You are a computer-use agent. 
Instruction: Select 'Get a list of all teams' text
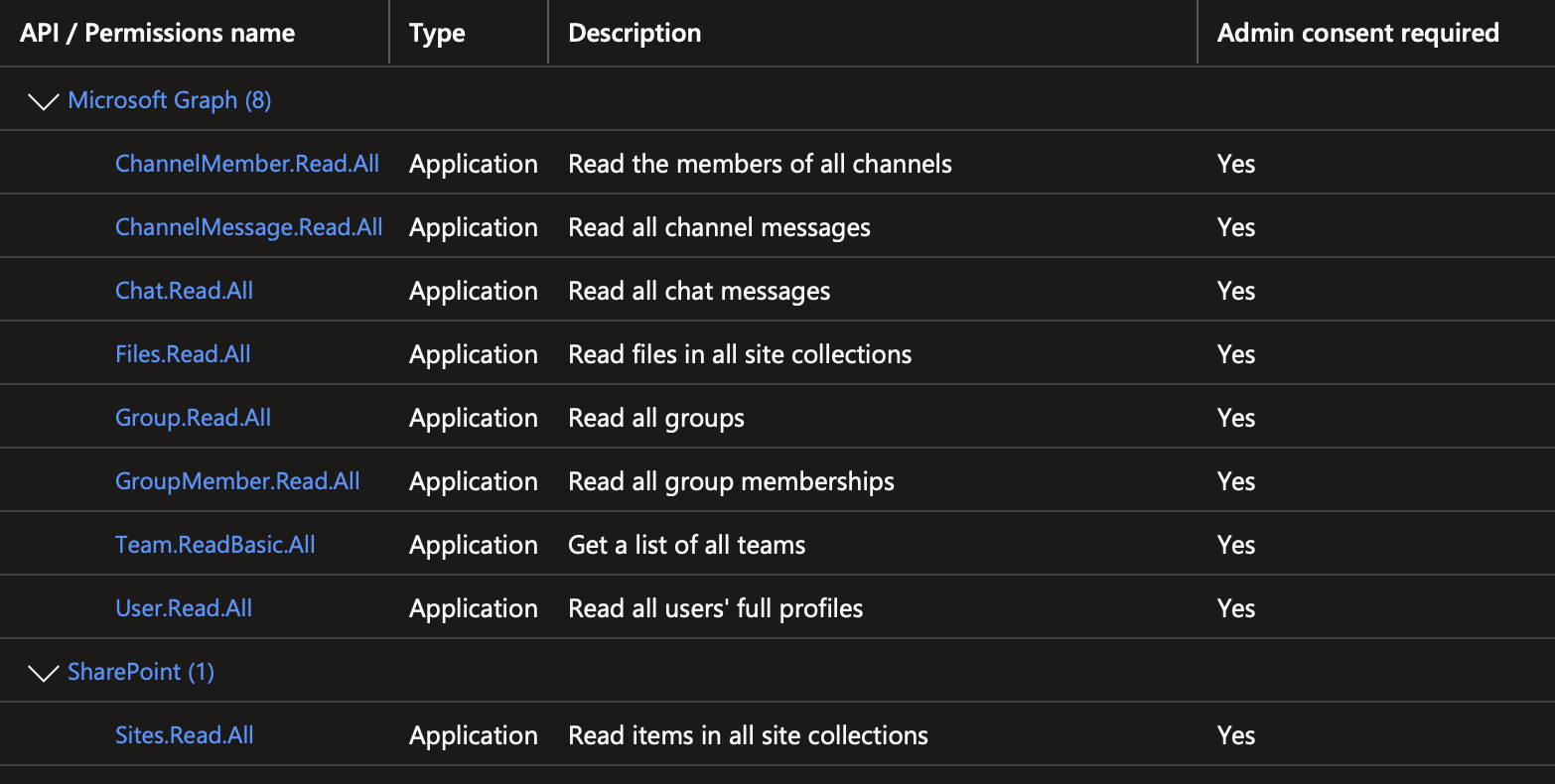coord(686,545)
